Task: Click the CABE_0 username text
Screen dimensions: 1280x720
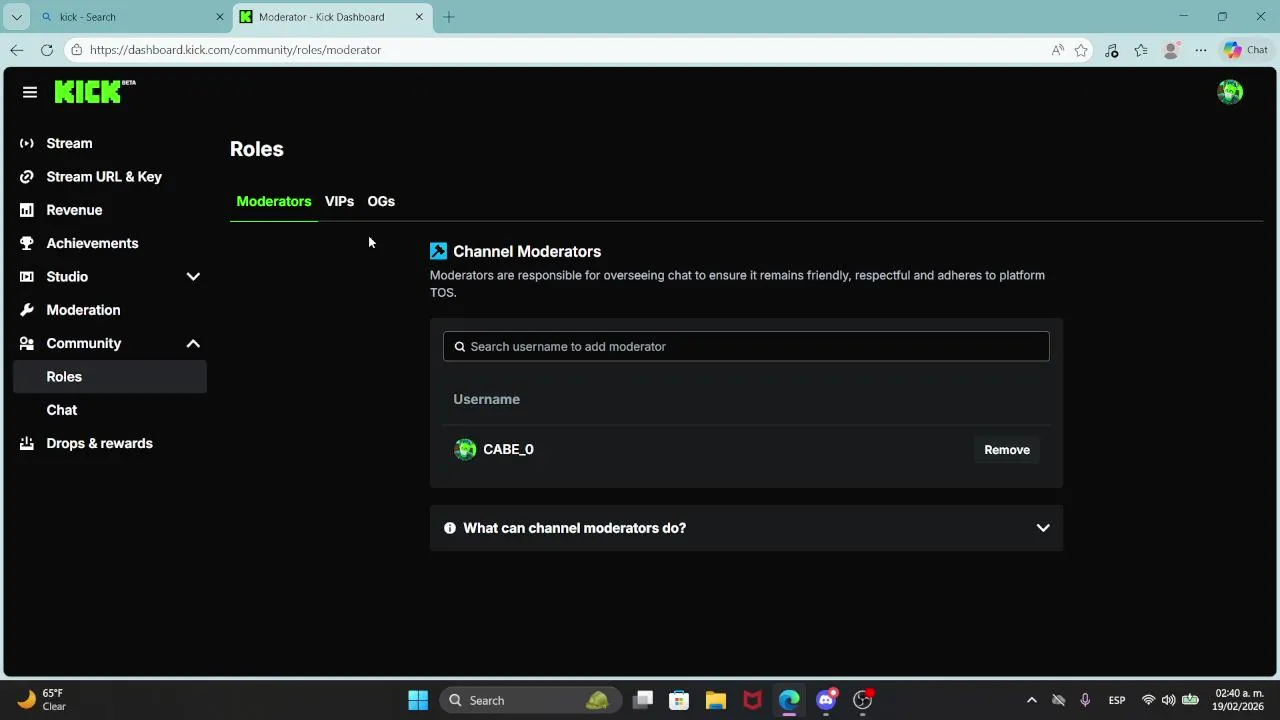Action: (508, 449)
